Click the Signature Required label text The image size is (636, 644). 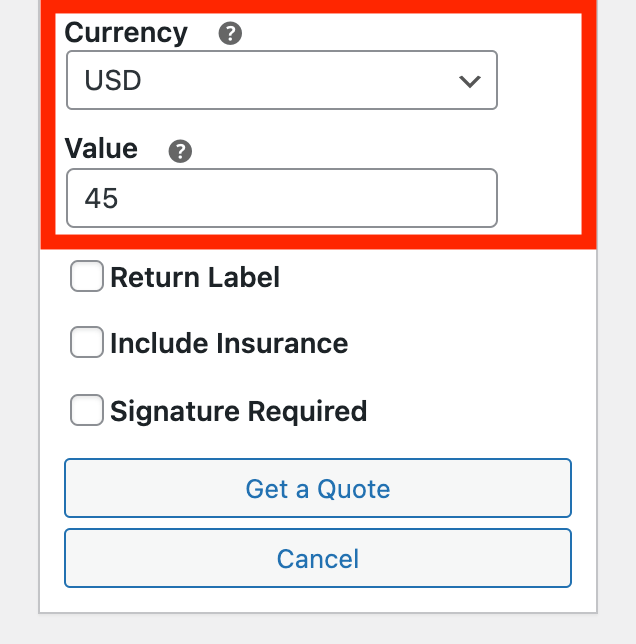tap(238, 411)
